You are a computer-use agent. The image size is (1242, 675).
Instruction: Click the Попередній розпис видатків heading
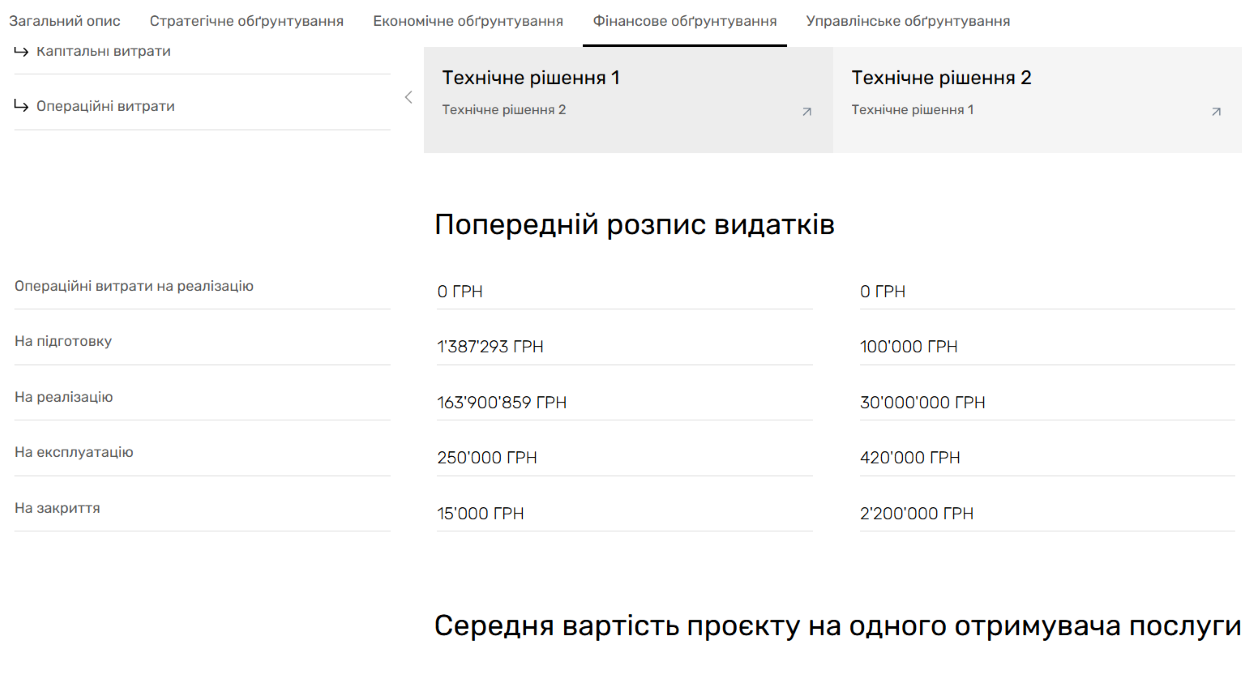pyautogui.click(x=634, y=225)
